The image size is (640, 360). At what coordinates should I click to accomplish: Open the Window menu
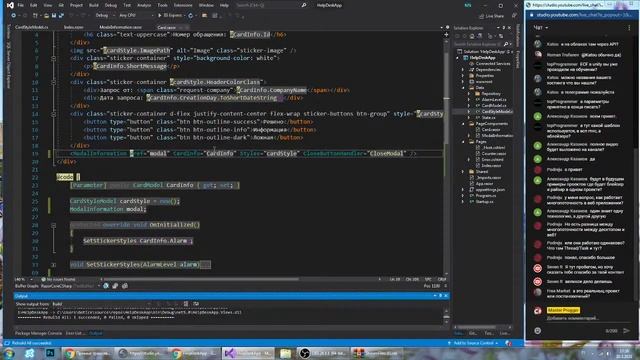[206, 5]
